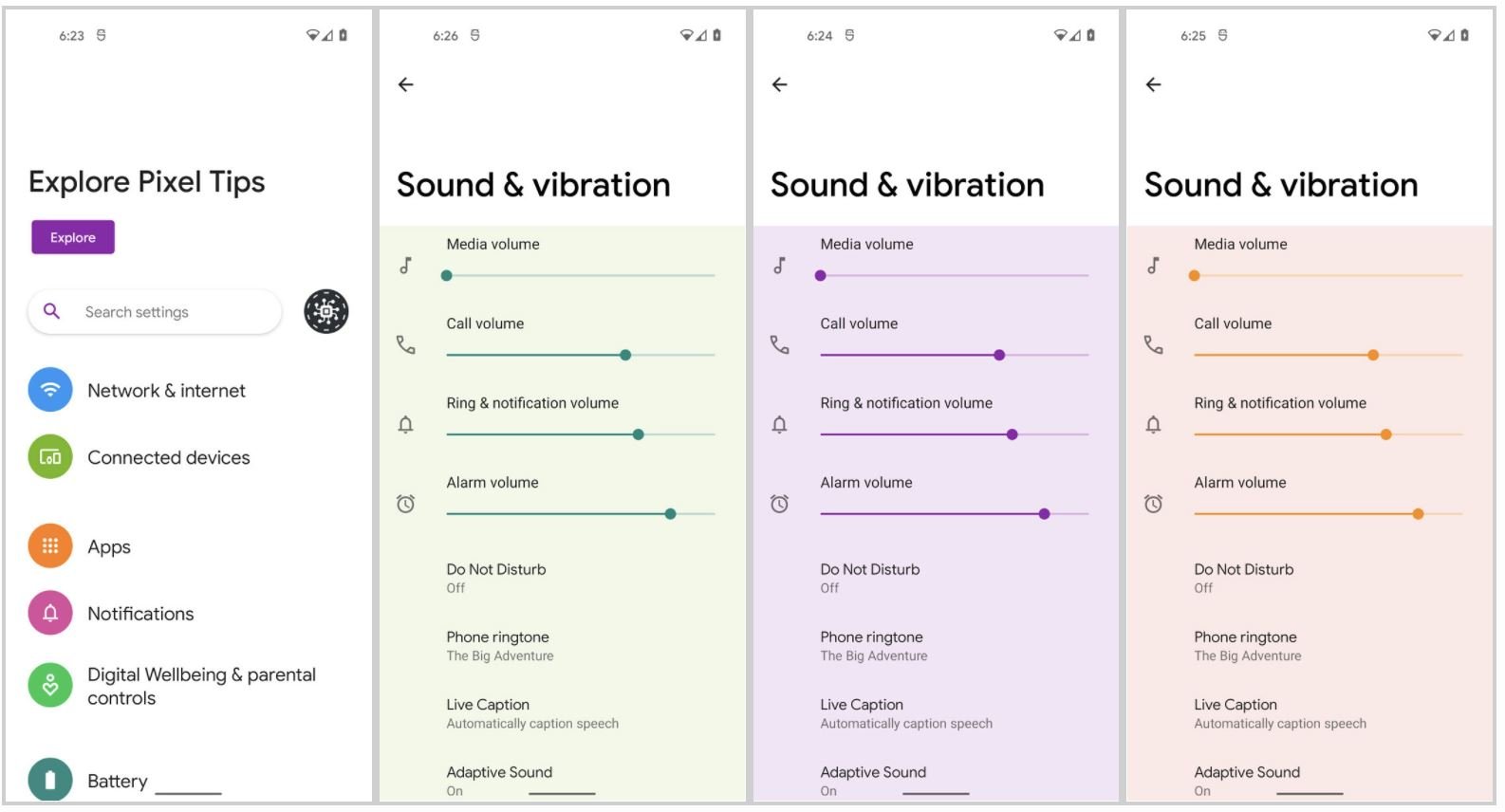The height and width of the screenshot is (812, 1505).
Task: Open Do Not Disturb on the green screen
Action: [x=496, y=578]
